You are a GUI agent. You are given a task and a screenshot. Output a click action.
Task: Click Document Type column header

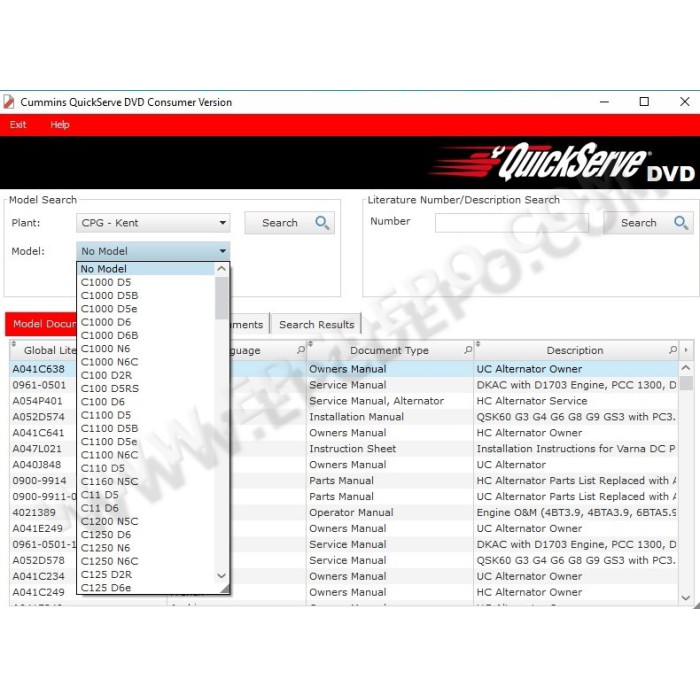coord(389,350)
